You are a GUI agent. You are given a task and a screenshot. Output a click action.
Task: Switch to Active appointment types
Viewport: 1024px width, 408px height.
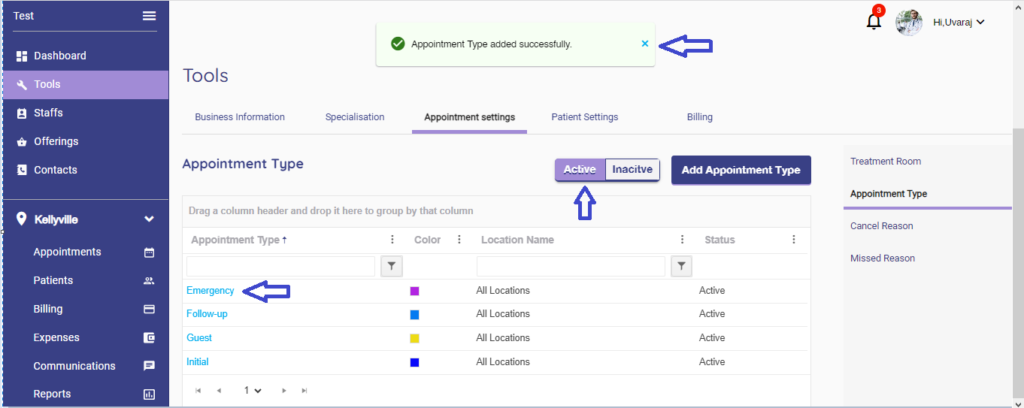[580, 170]
